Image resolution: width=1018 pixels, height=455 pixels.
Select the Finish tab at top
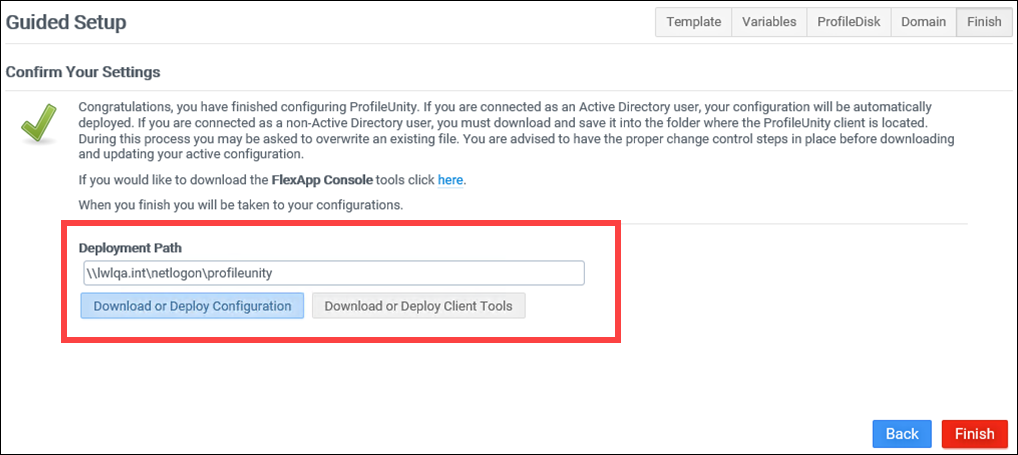(983, 22)
